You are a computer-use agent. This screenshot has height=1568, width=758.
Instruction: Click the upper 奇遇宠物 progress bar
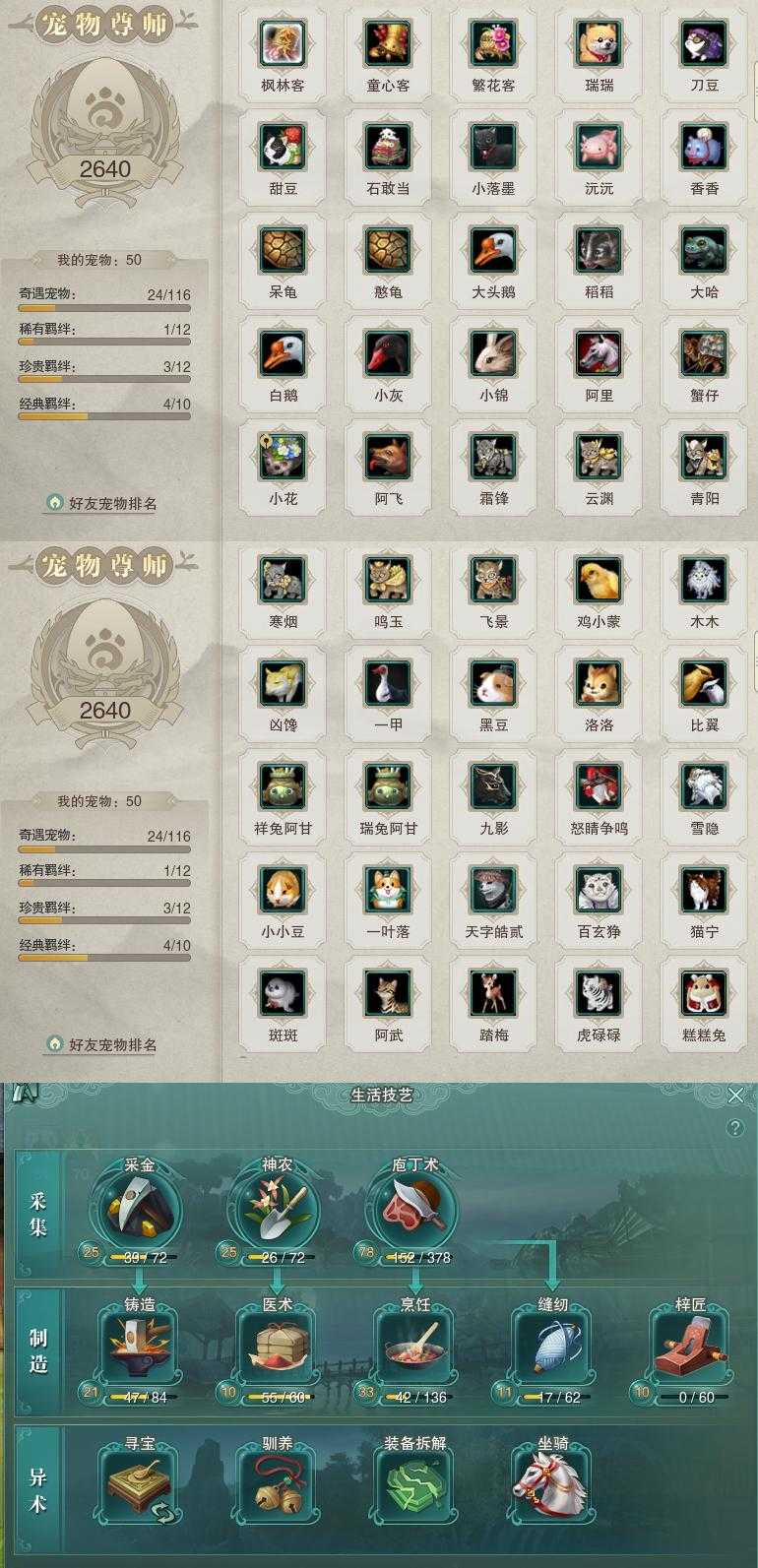(x=104, y=308)
